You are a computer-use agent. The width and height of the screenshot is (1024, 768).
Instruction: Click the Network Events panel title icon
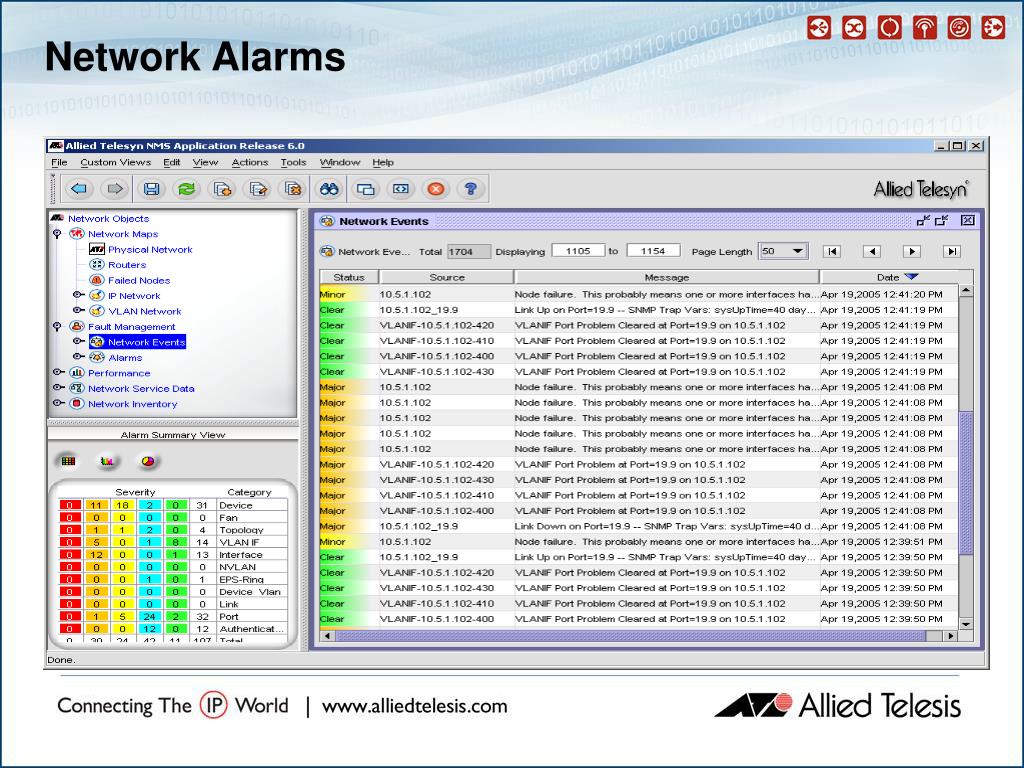(x=327, y=221)
